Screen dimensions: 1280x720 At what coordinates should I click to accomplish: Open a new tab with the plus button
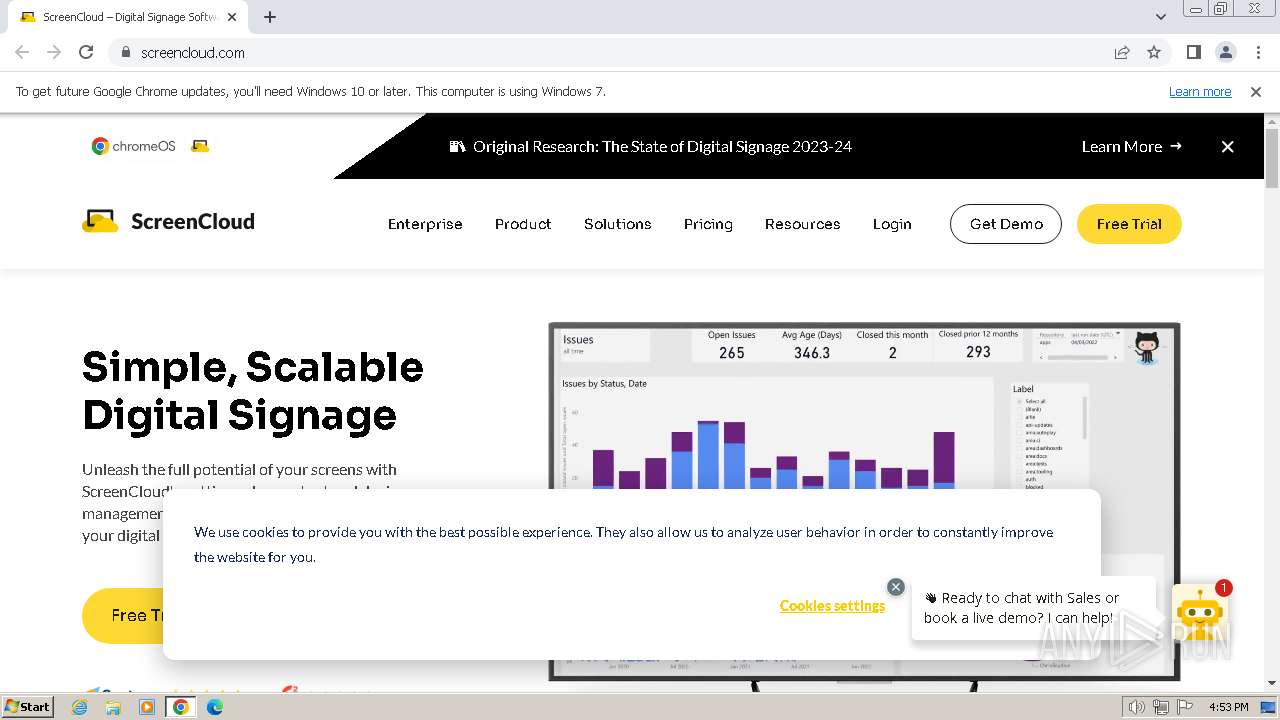coord(270,17)
